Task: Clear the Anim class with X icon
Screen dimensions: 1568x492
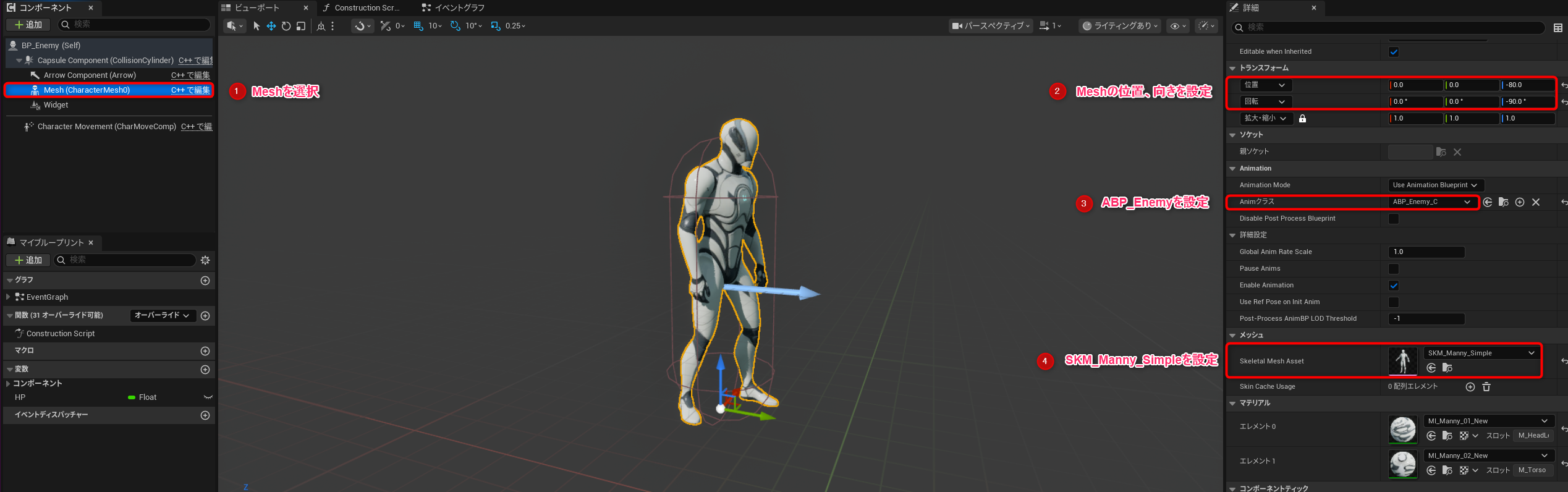Action: coord(1536,202)
